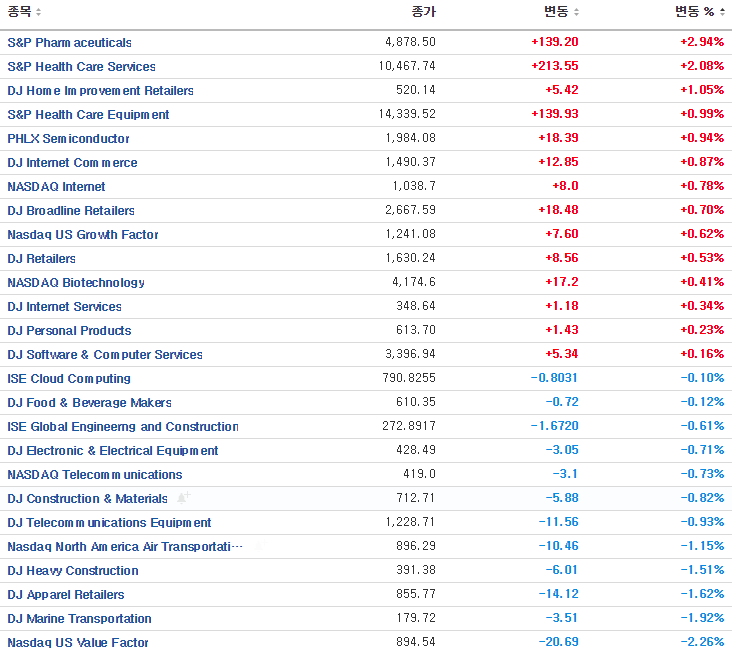This screenshot has width=732, height=653.
Task: Select the closing price 272.8917
Action: (x=409, y=426)
